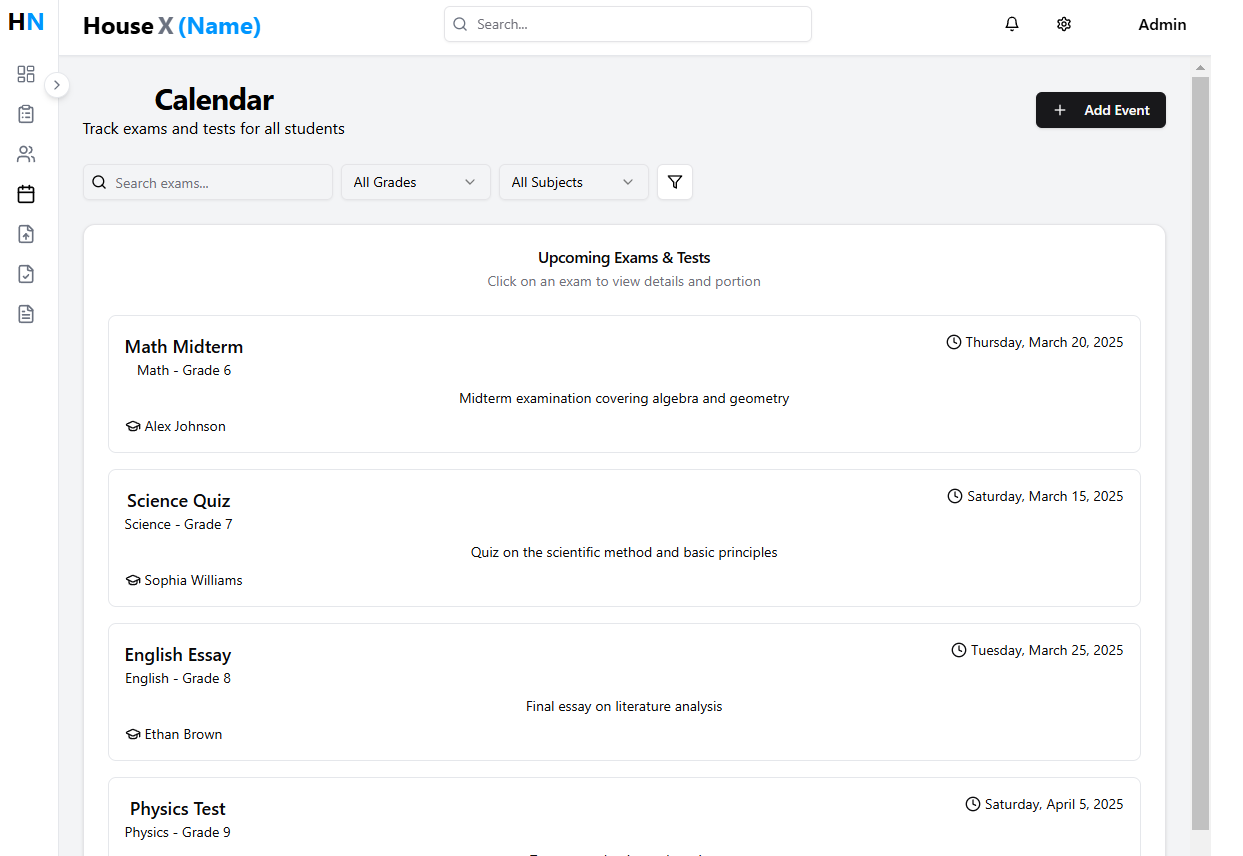Click the Science - Grade 7 label
This screenshot has width=1243, height=856.
(x=179, y=524)
